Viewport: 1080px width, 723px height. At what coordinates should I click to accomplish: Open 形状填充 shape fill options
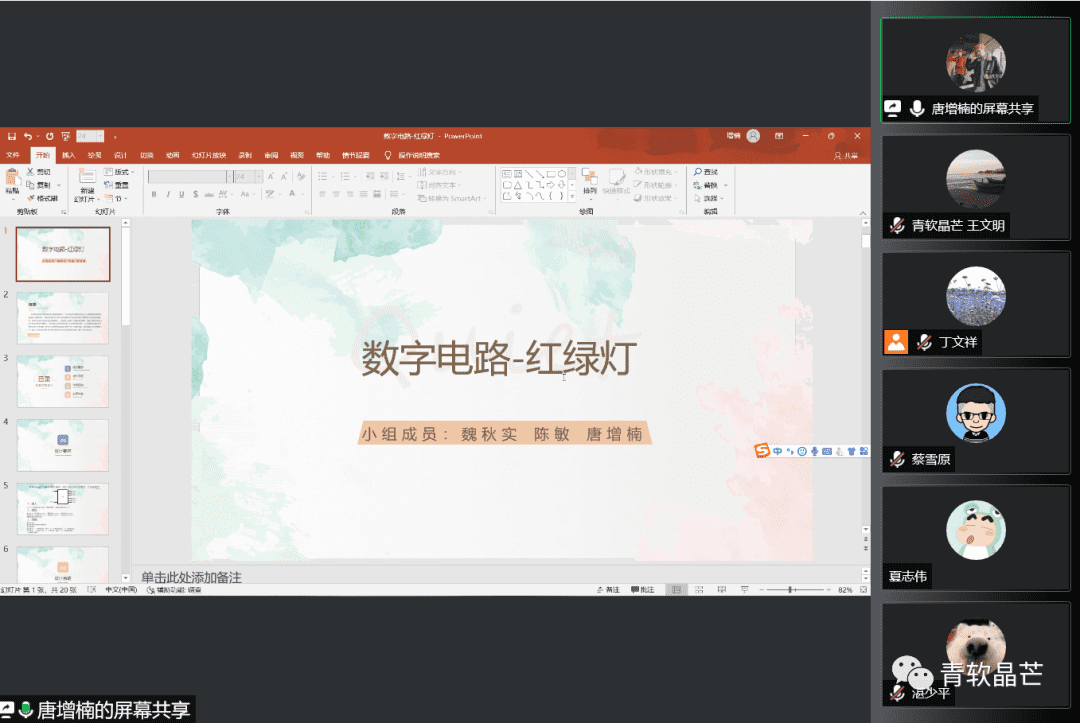pos(655,171)
